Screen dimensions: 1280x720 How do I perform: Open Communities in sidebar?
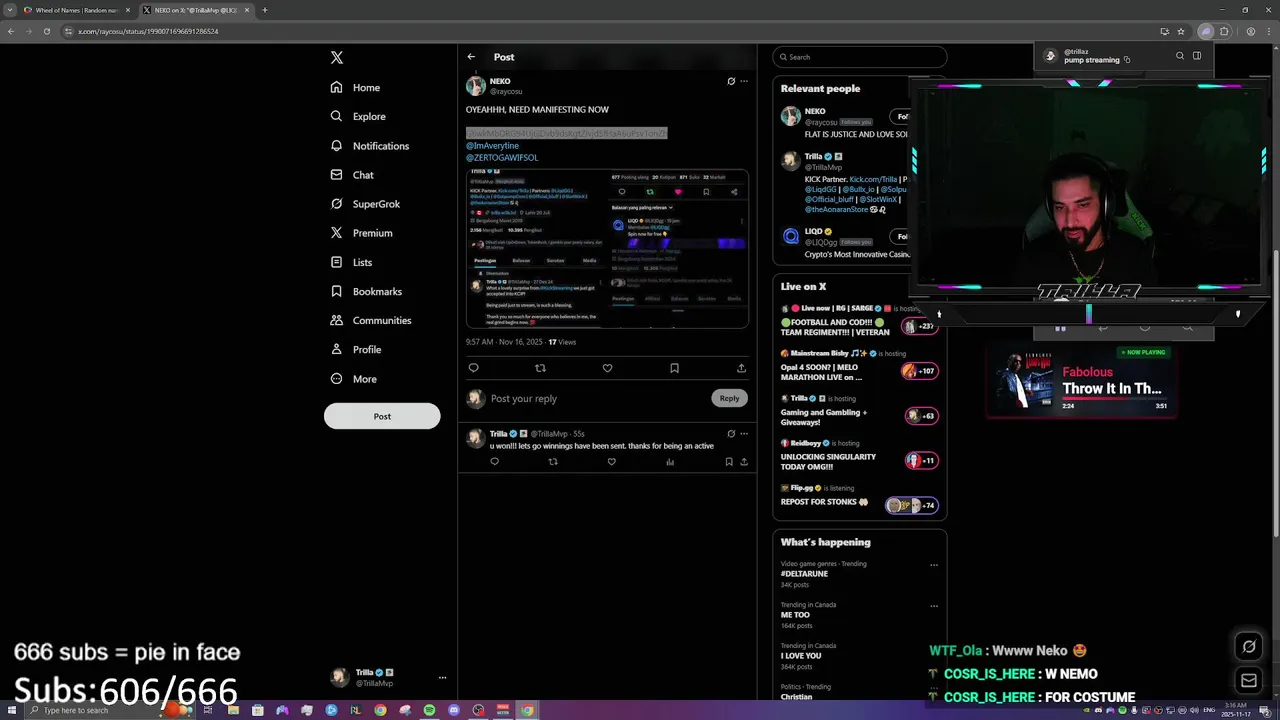coord(370,320)
